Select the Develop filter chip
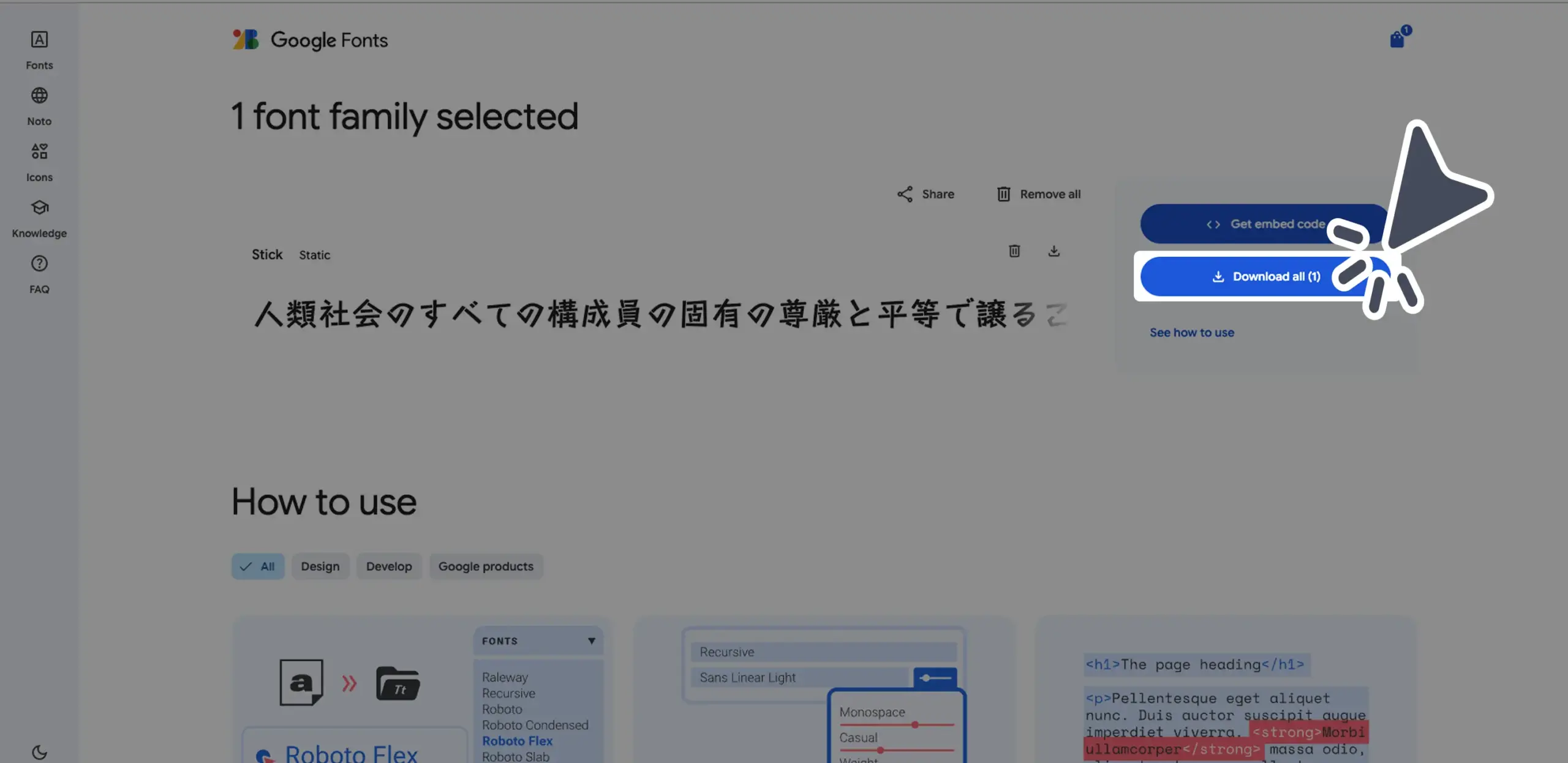 point(389,566)
